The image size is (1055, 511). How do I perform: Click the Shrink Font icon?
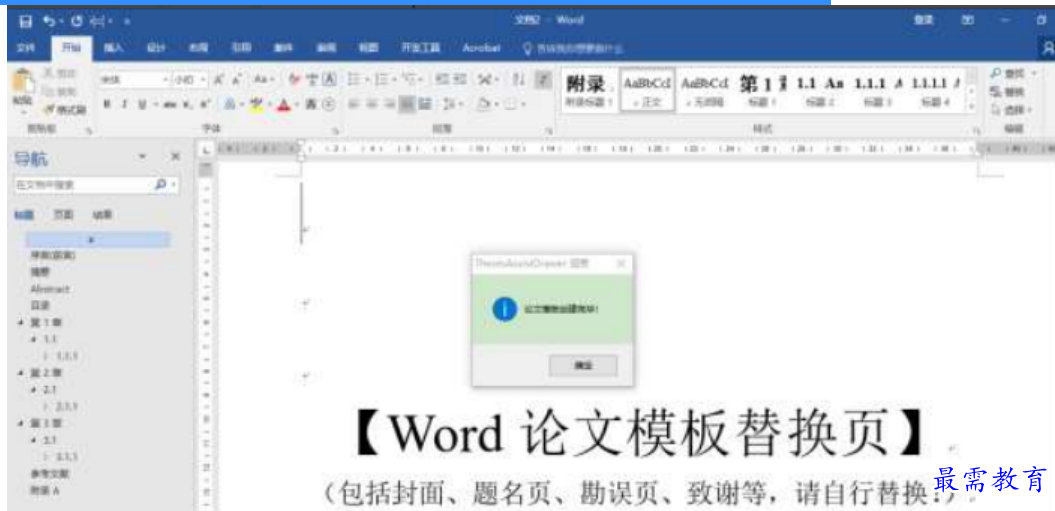(237, 80)
